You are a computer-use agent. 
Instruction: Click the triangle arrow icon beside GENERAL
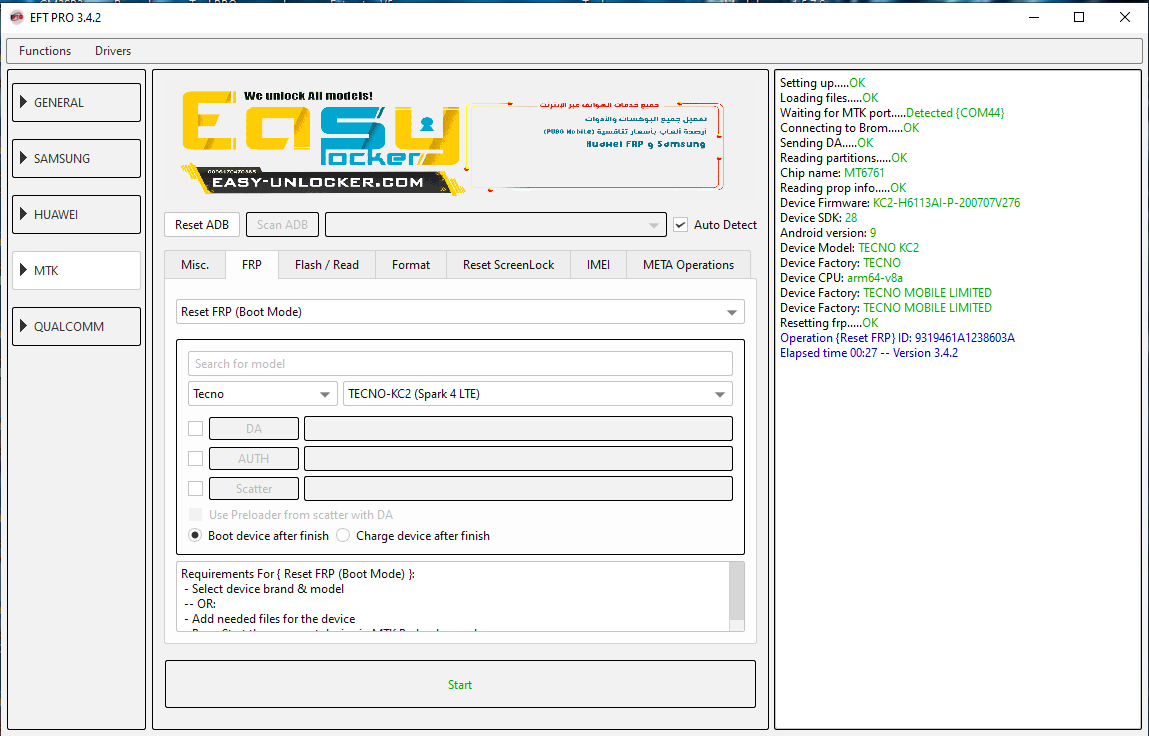[x=23, y=102]
